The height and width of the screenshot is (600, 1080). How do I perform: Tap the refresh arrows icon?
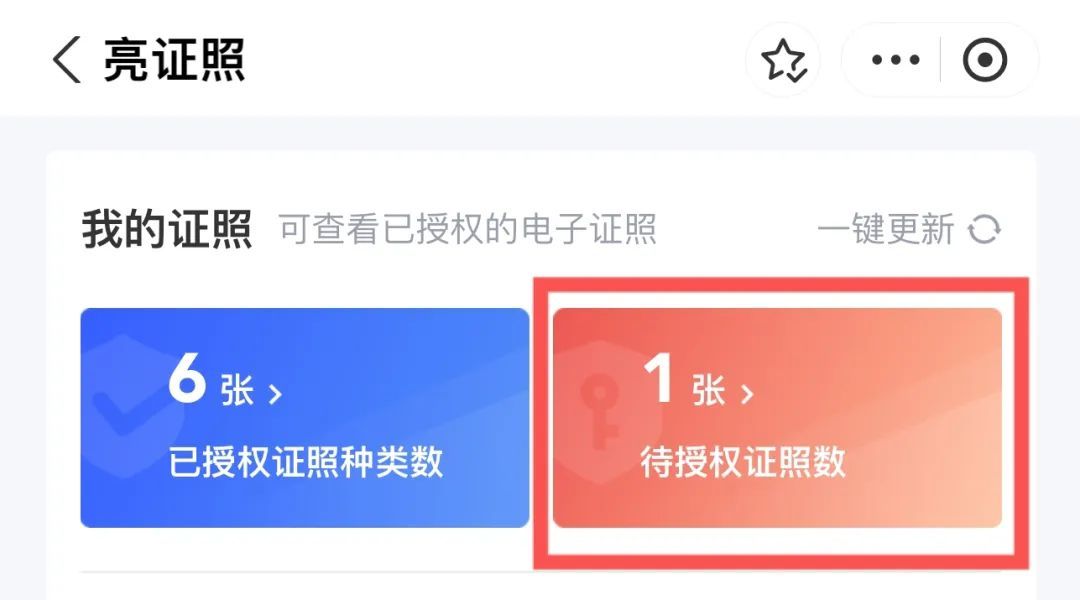point(984,229)
